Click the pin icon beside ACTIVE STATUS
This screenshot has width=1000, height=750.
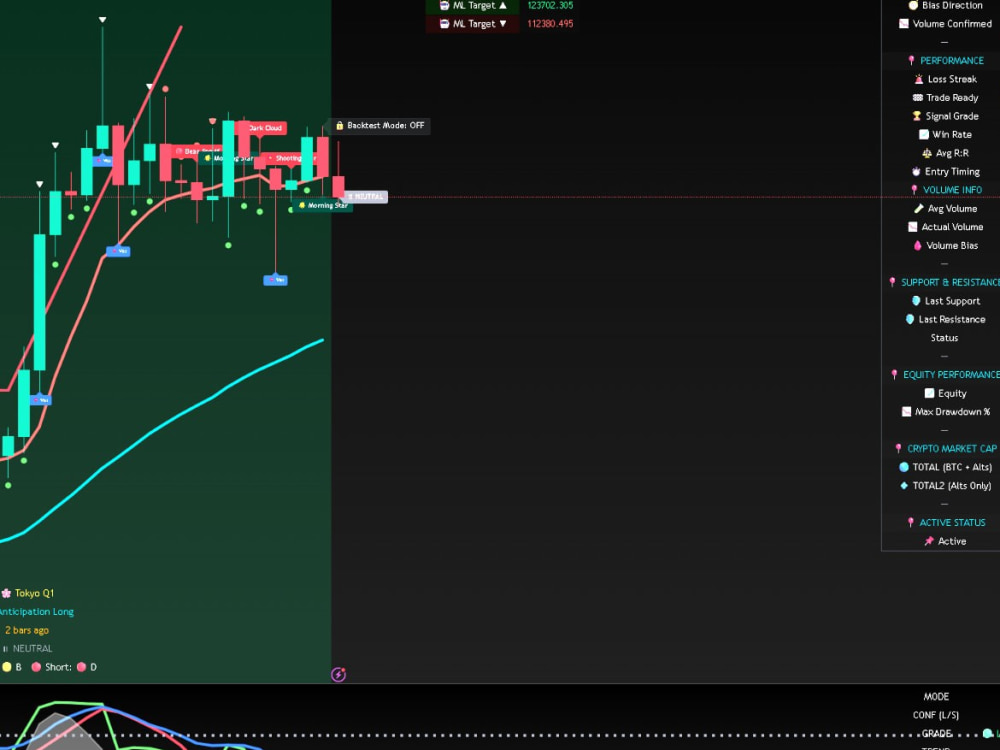point(911,523)
